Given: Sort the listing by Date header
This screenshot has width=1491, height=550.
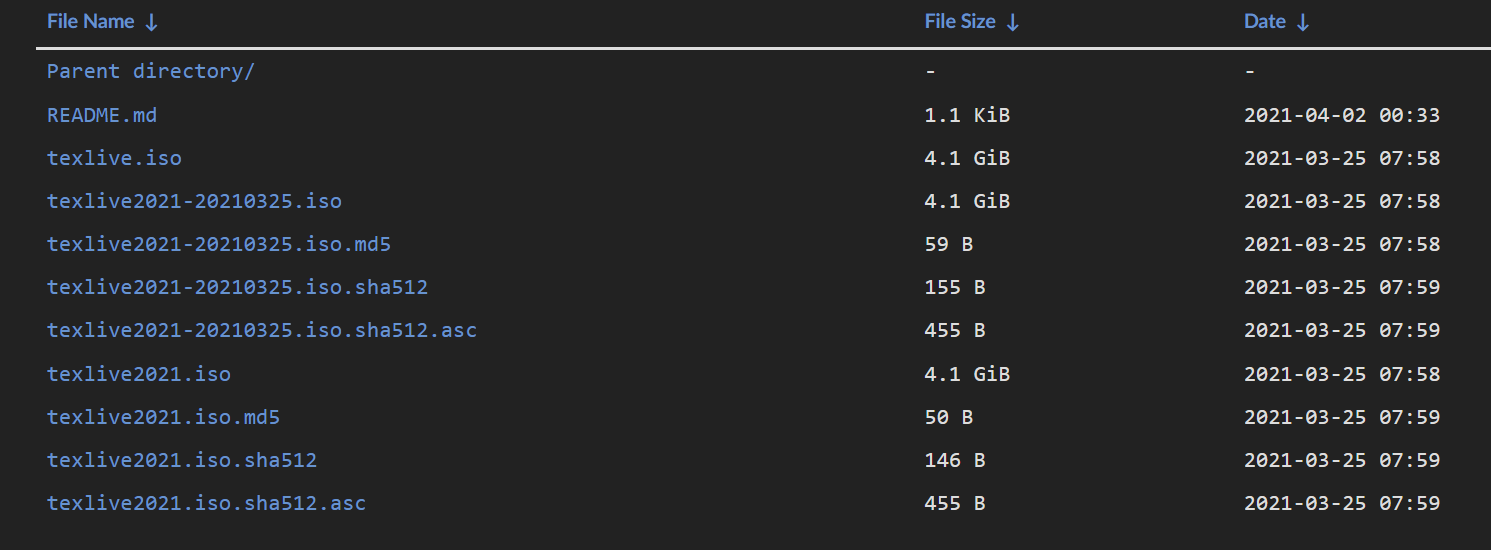Looking at the screenshot, I should [x=1265, y=22].
